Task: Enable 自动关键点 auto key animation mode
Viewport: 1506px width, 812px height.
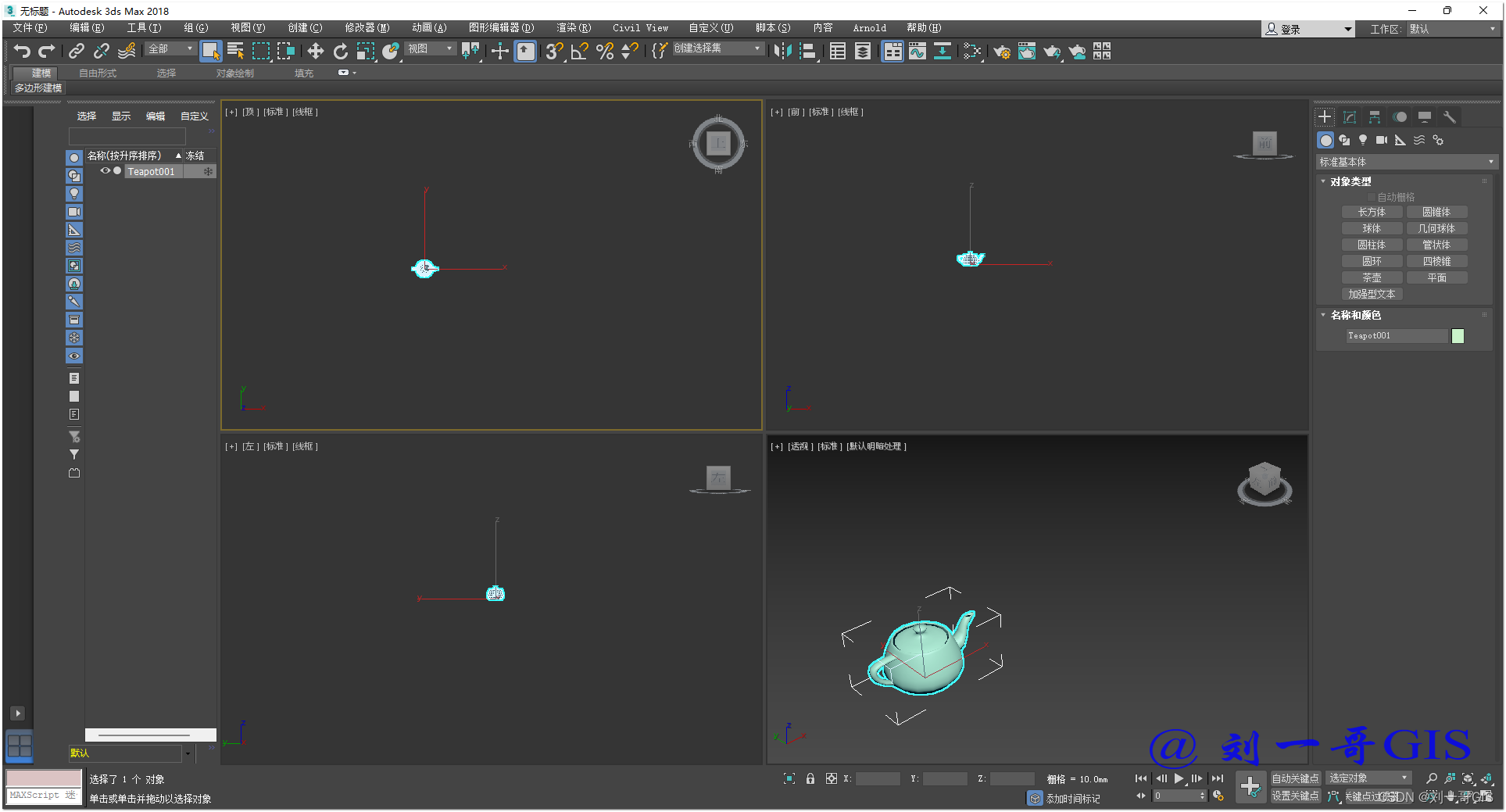Action: 1294,778
